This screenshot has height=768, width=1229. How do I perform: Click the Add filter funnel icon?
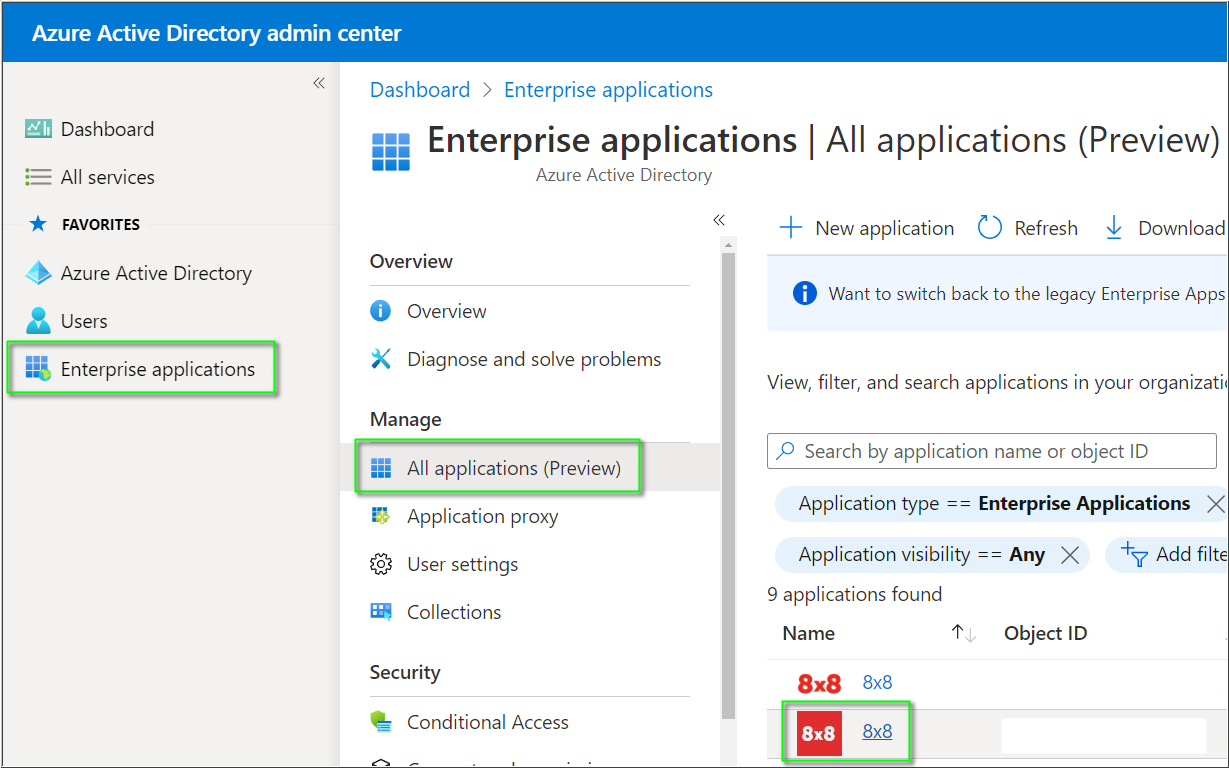coord(1134,554)
